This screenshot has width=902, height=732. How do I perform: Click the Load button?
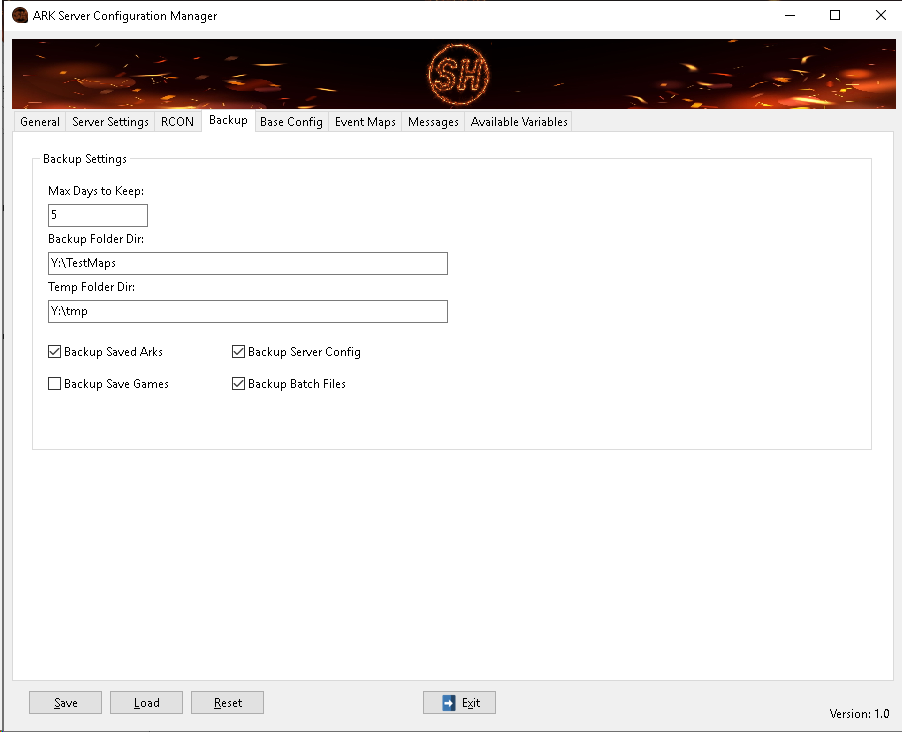pos(147,703)
